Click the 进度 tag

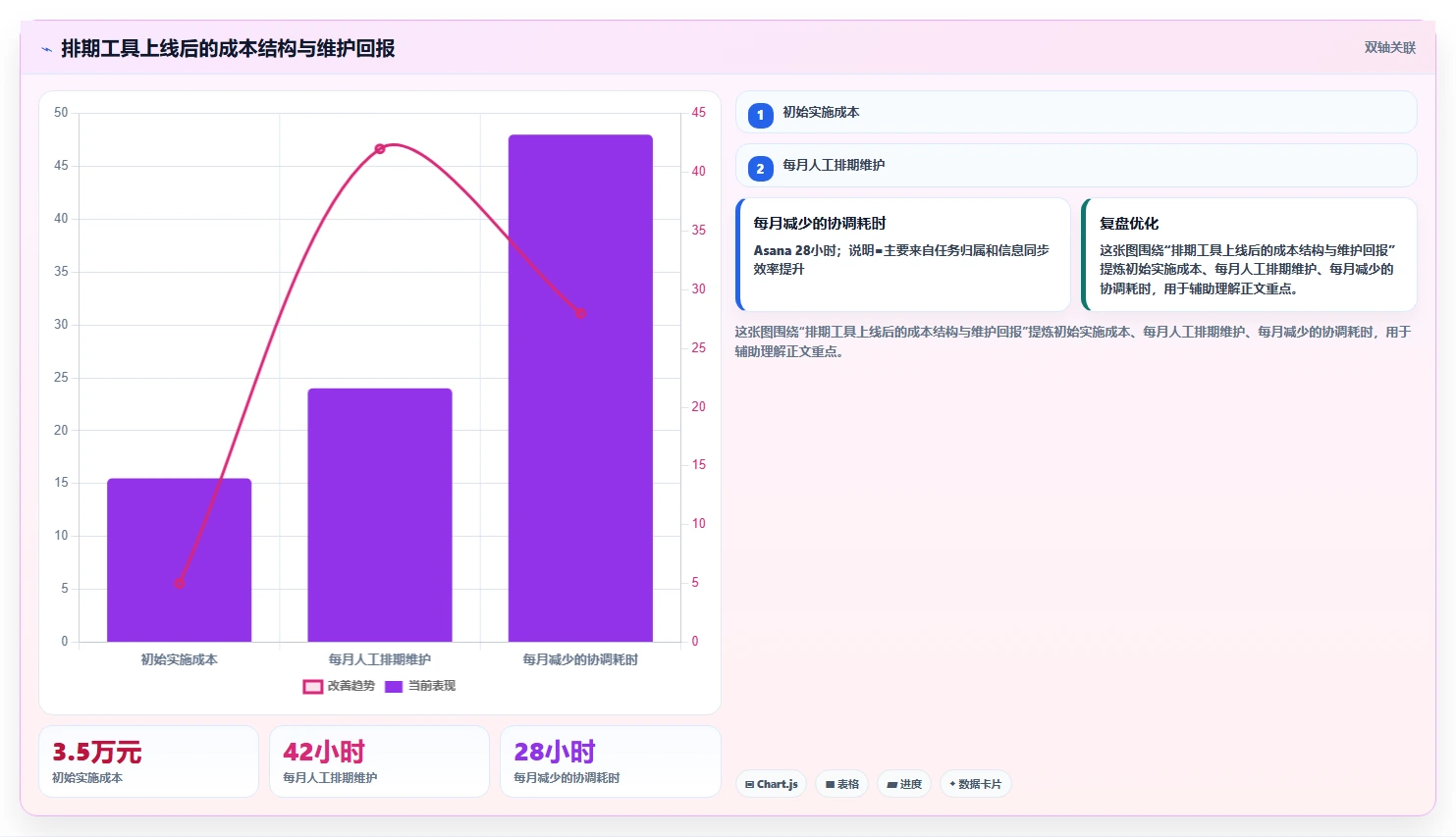tap(904, 784)
